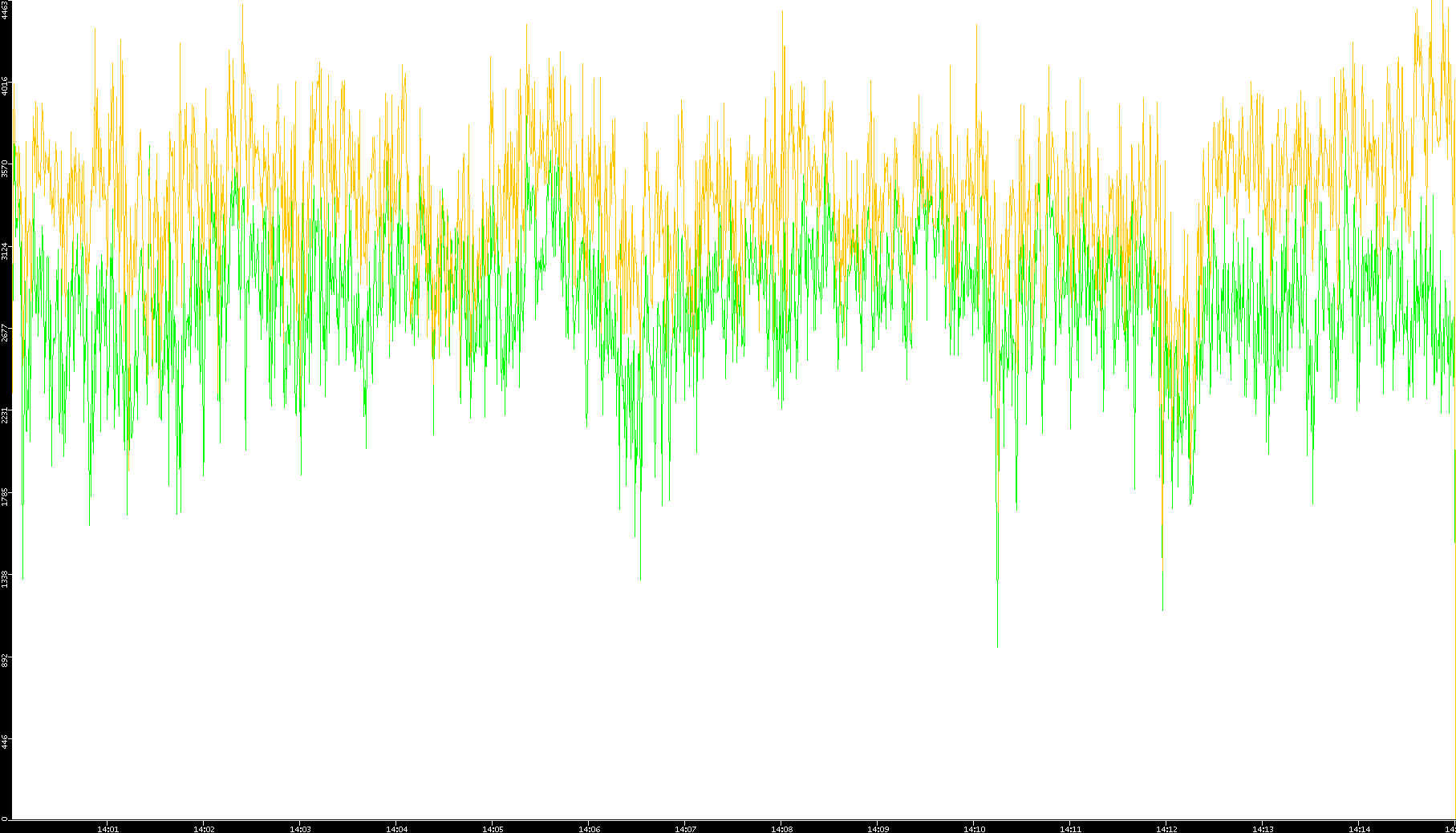1456x833 pixels.
Task: Choose the 14:08 time axis marker
Action: click(781, 829)
